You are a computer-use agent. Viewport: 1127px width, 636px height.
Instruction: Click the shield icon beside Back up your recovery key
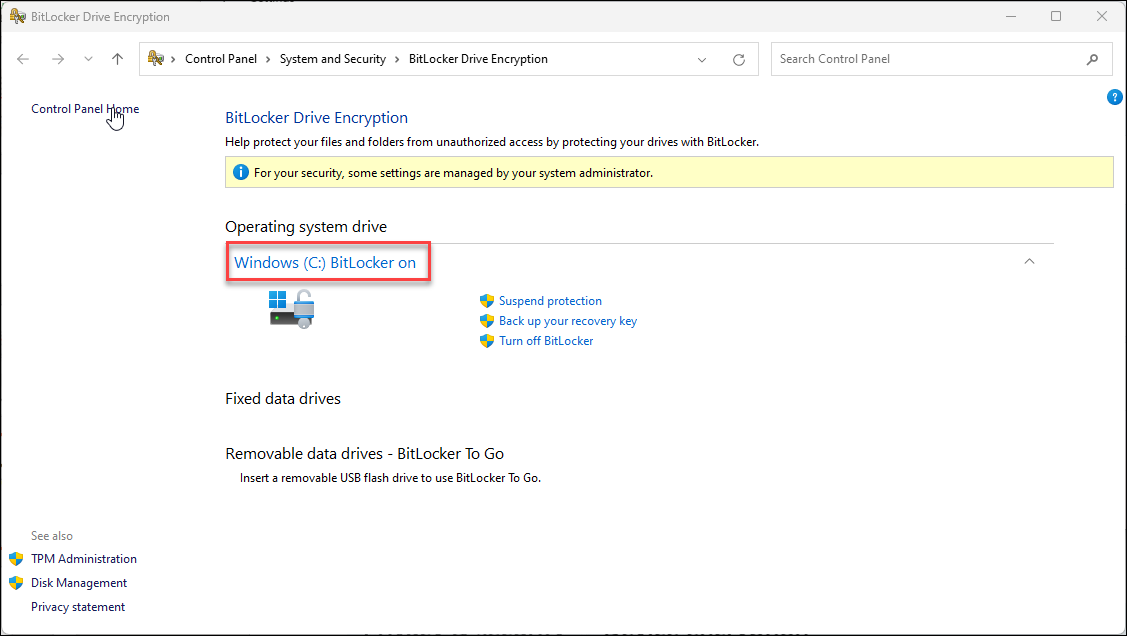pyautogui.click(x=487, y=320)
